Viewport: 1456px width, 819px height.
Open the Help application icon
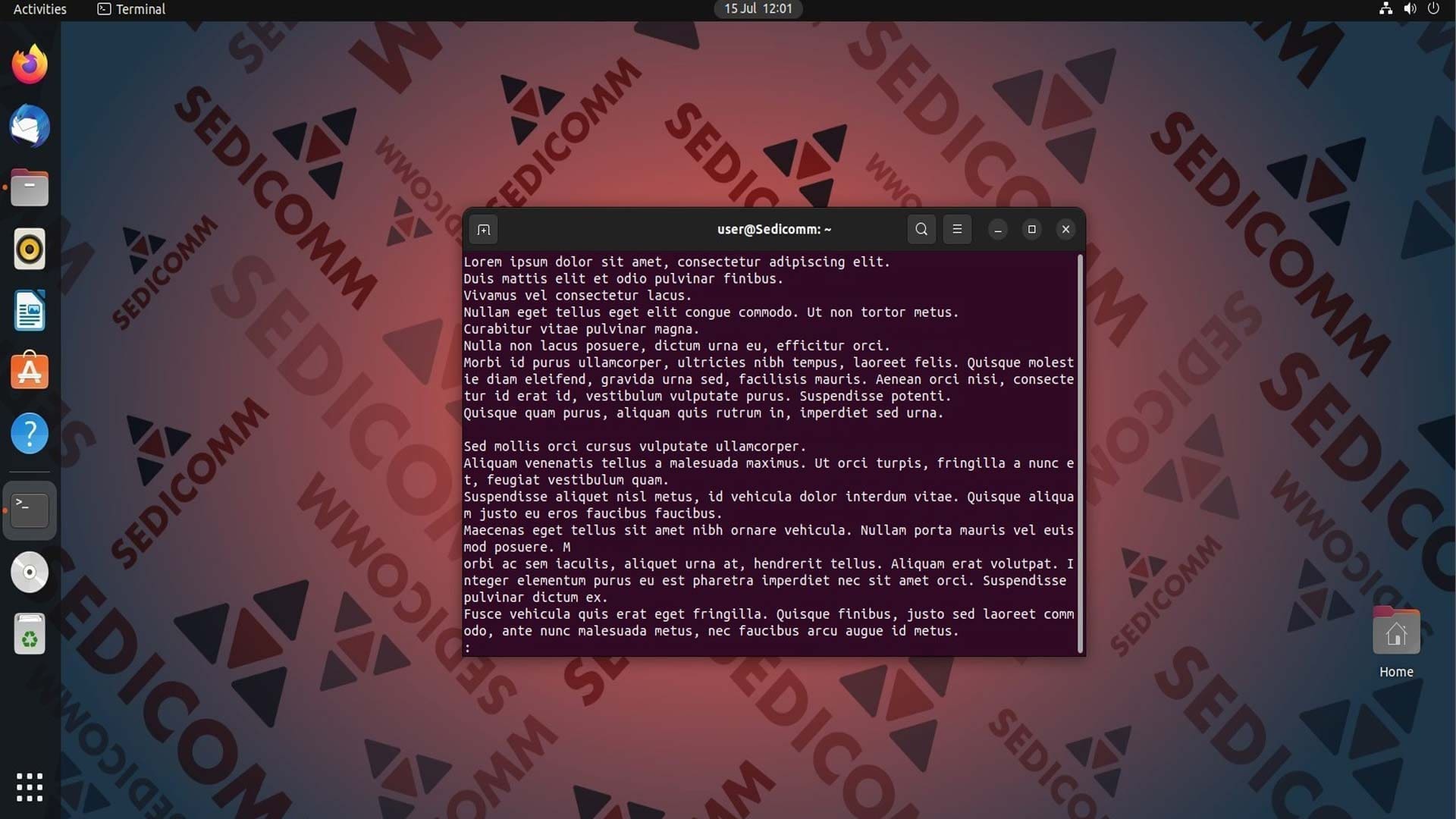pyautogui.click(x=30, y=434)
